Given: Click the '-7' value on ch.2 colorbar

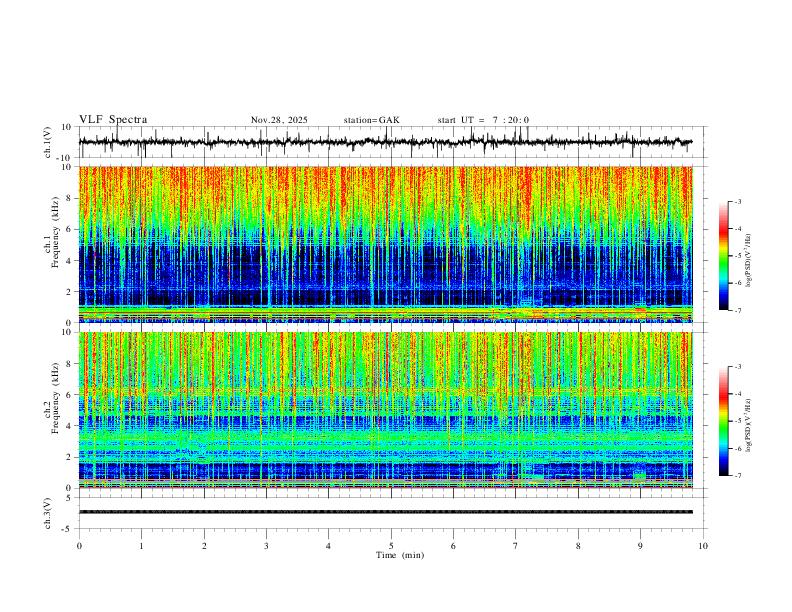Looking at the screenshot, I should pyautogui.click(x=737, y=476).
